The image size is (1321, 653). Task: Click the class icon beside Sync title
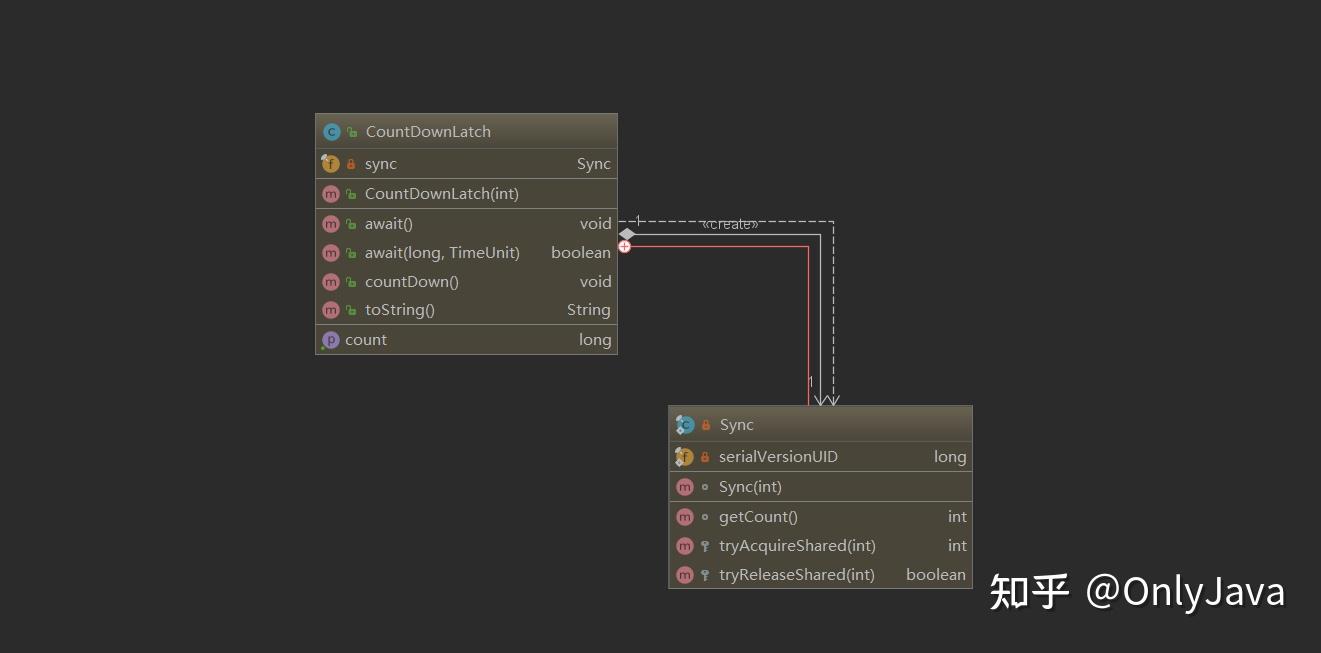[x=685, y=425]
